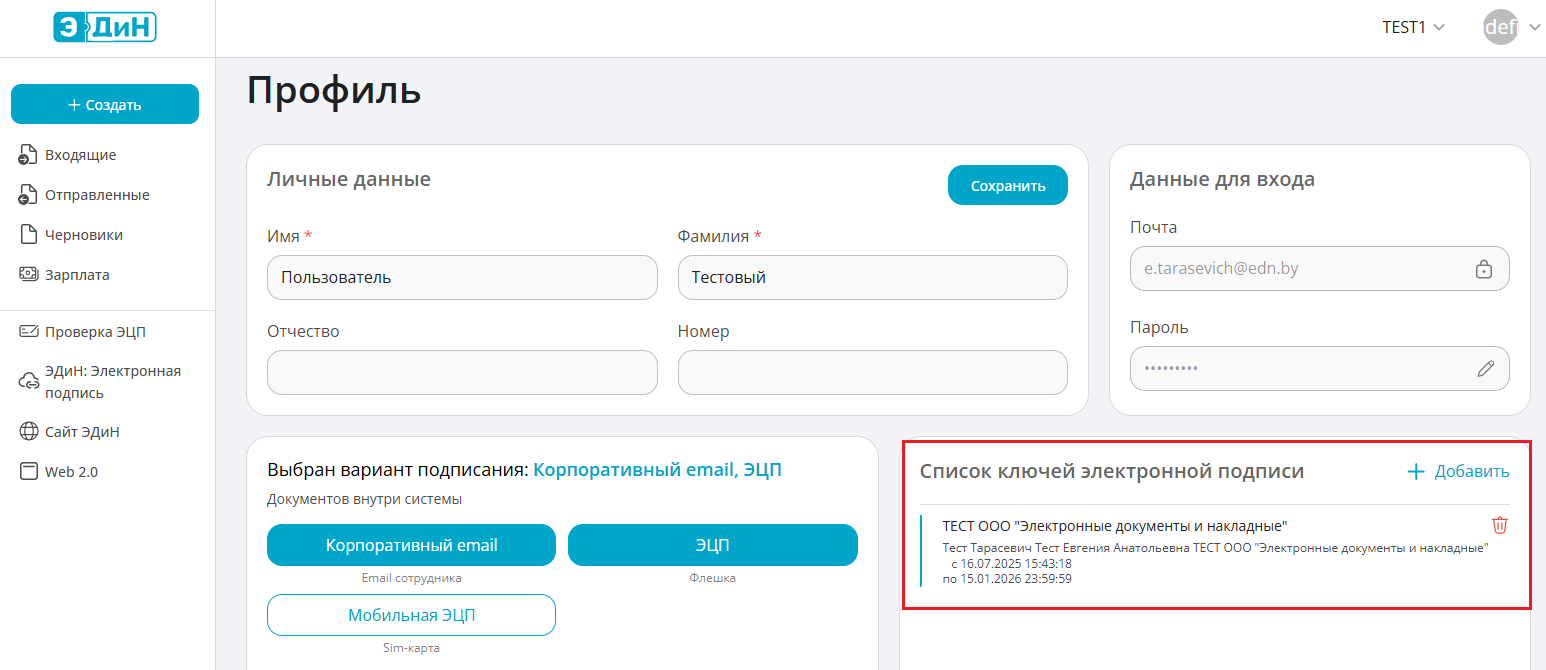
Task: Click the ЭДиН logo
Action: (x=105, y=27)
